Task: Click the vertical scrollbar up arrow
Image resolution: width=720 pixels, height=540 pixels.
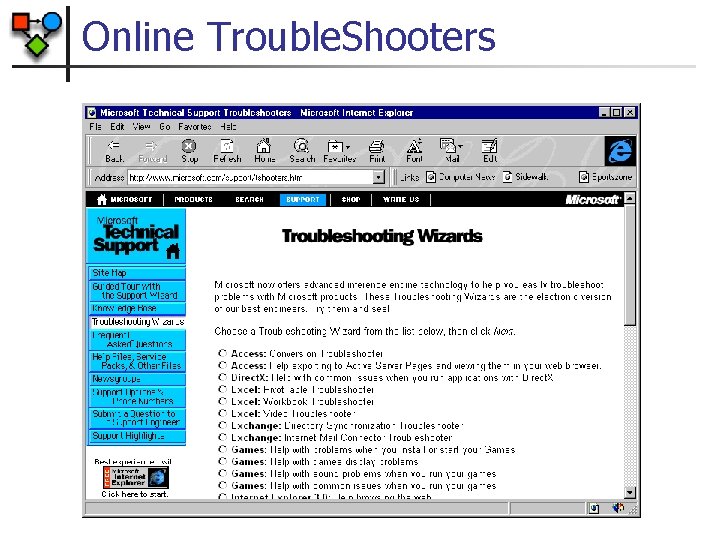Action: point(630,198)
